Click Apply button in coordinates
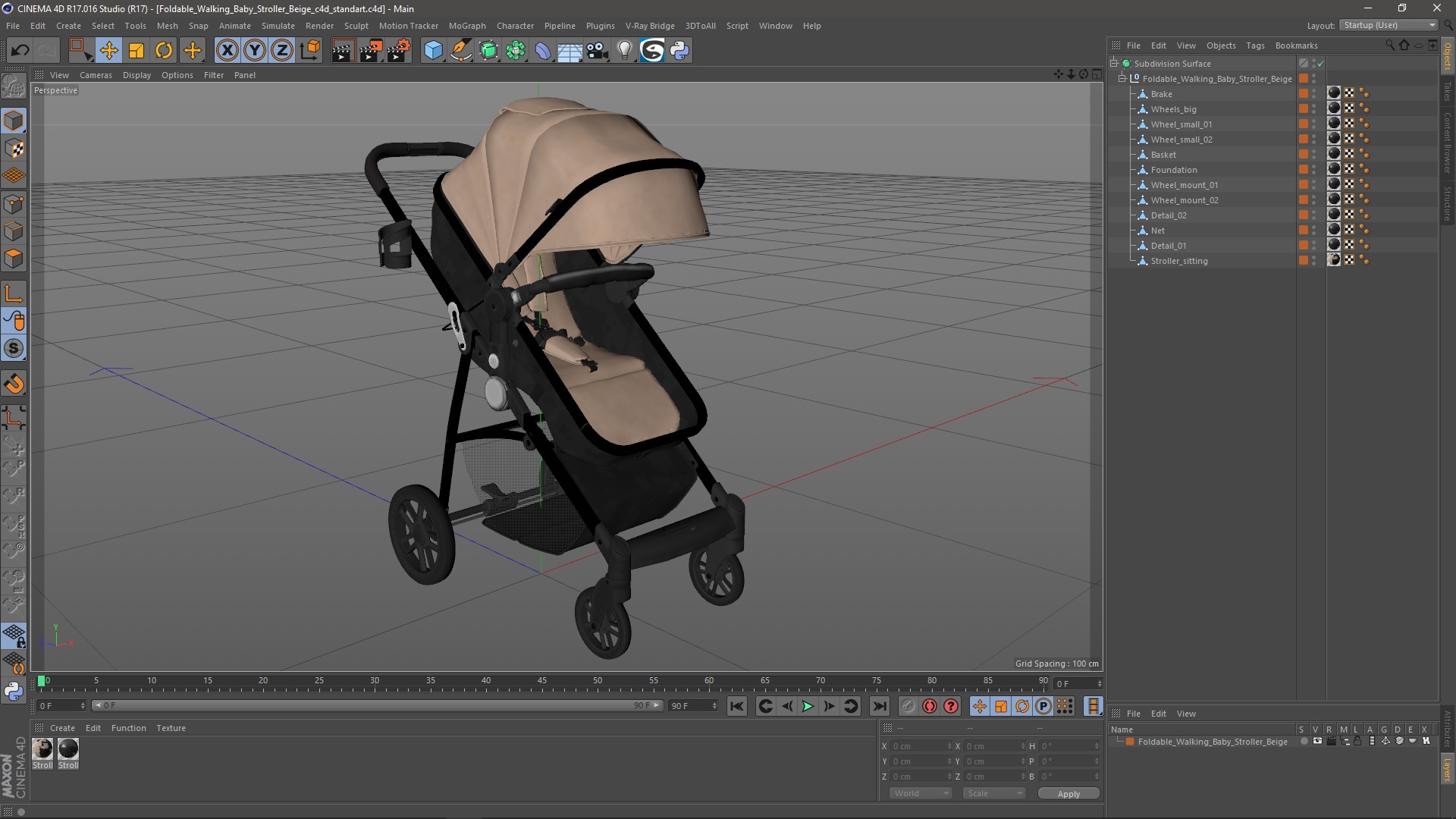This screenshot has width=1456, height=819. pos(1068,794)
